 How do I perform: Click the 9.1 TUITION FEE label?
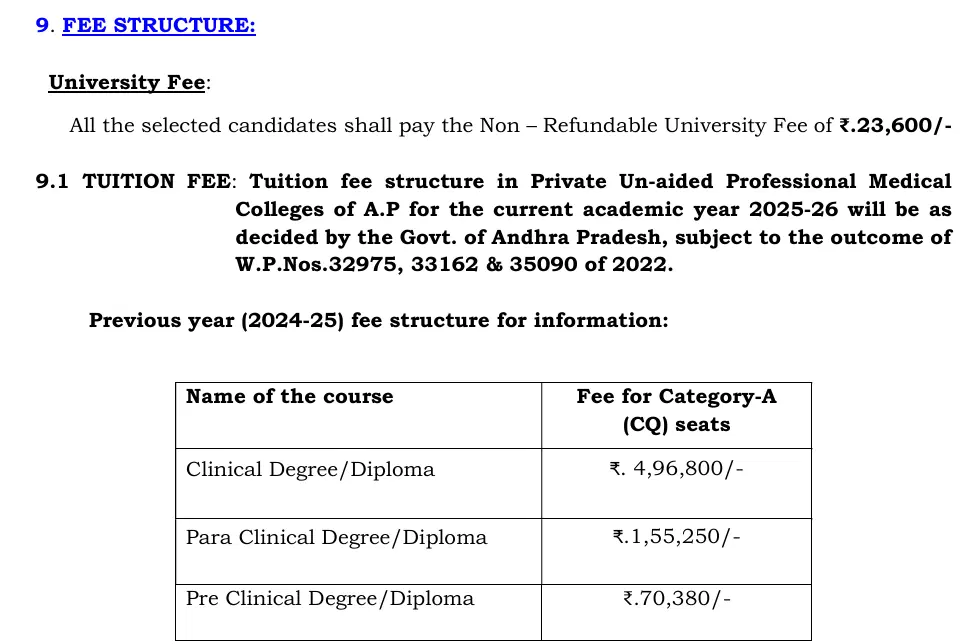[133, 182]
